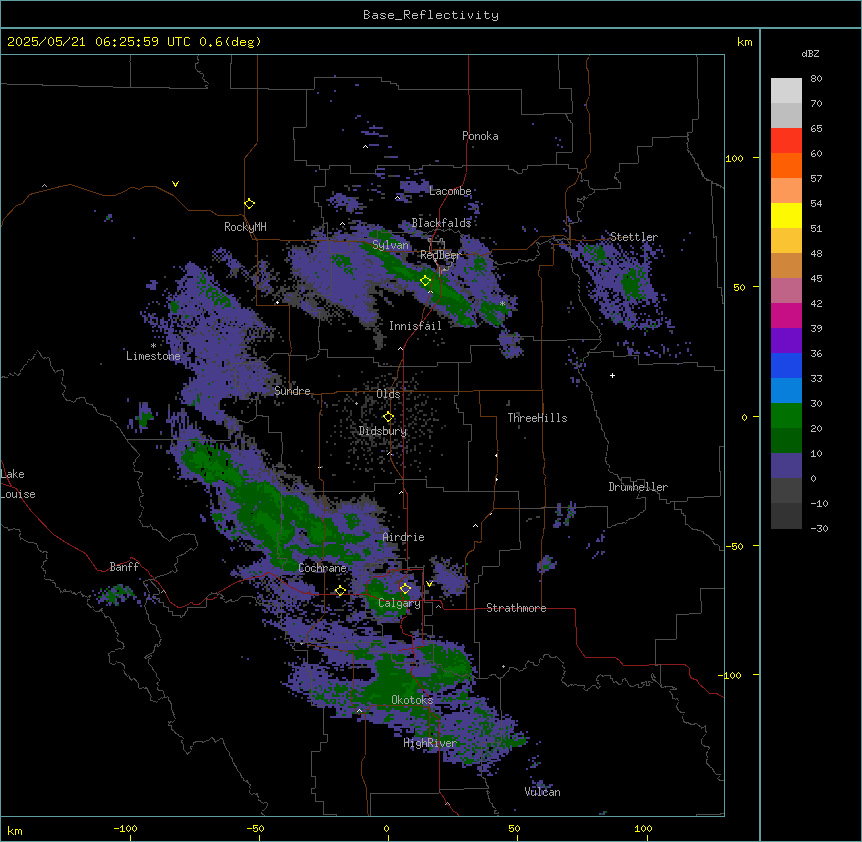
Task: Click the Blackfalds city label
Action: pyautogui.click(x=441, y=223)
